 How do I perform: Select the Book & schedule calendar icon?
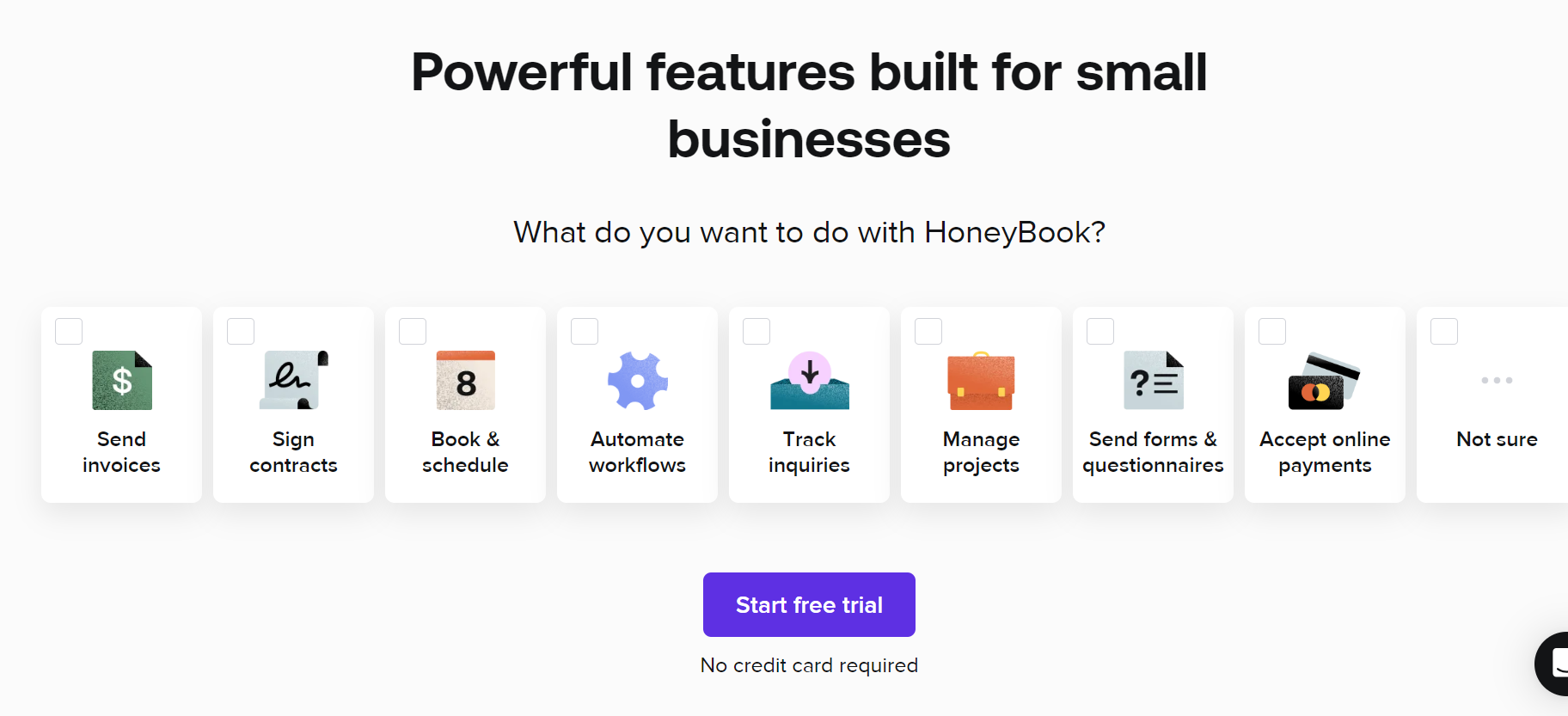coord(465,380)
